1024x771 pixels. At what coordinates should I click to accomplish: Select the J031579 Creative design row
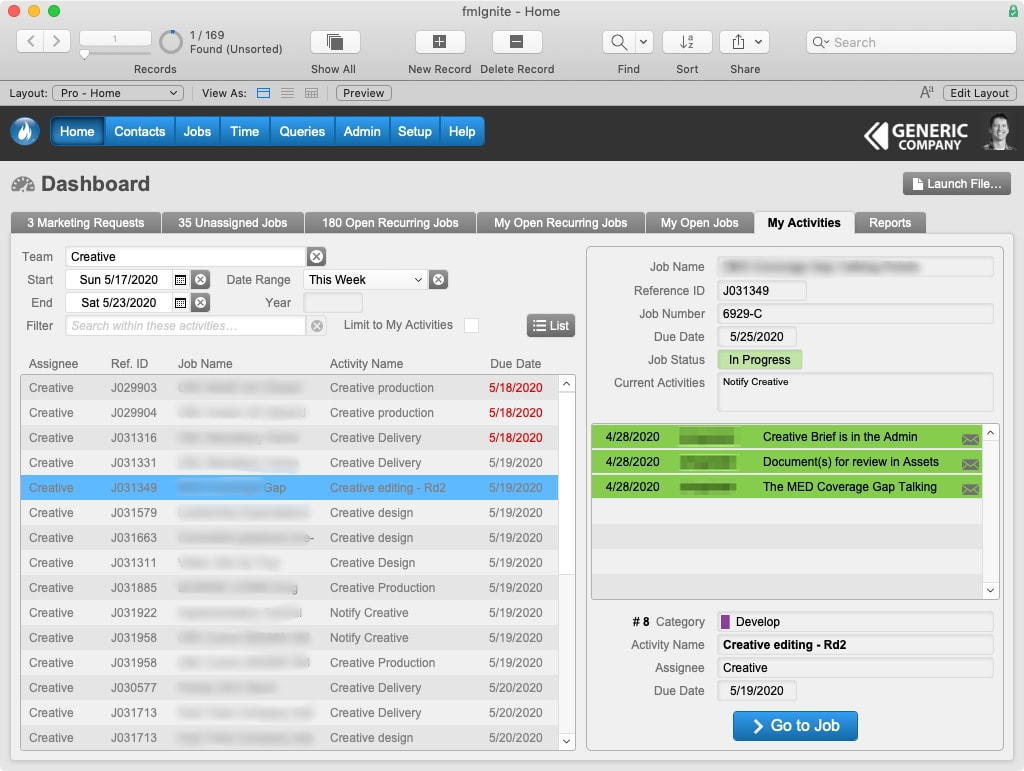[289, 513]
